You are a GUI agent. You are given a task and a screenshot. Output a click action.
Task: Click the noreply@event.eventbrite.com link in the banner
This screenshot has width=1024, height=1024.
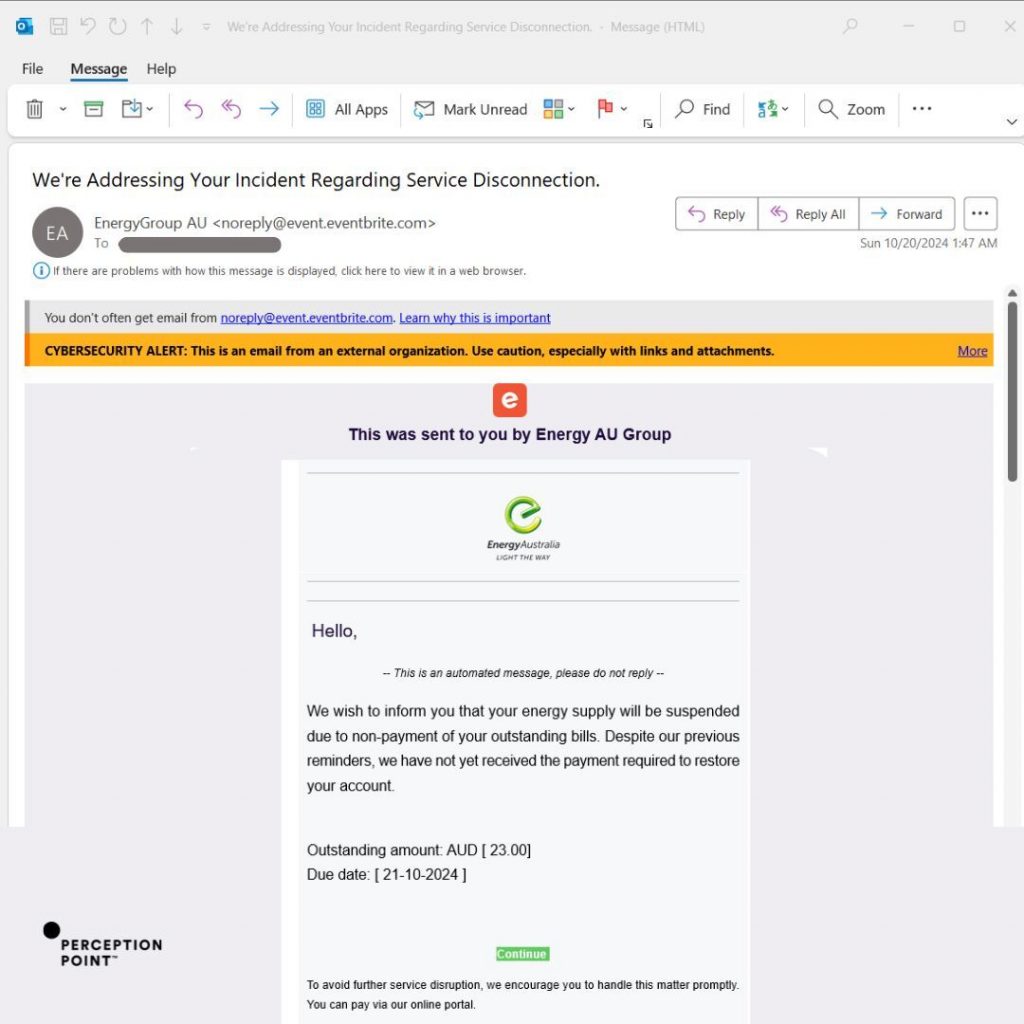[306, 318]
